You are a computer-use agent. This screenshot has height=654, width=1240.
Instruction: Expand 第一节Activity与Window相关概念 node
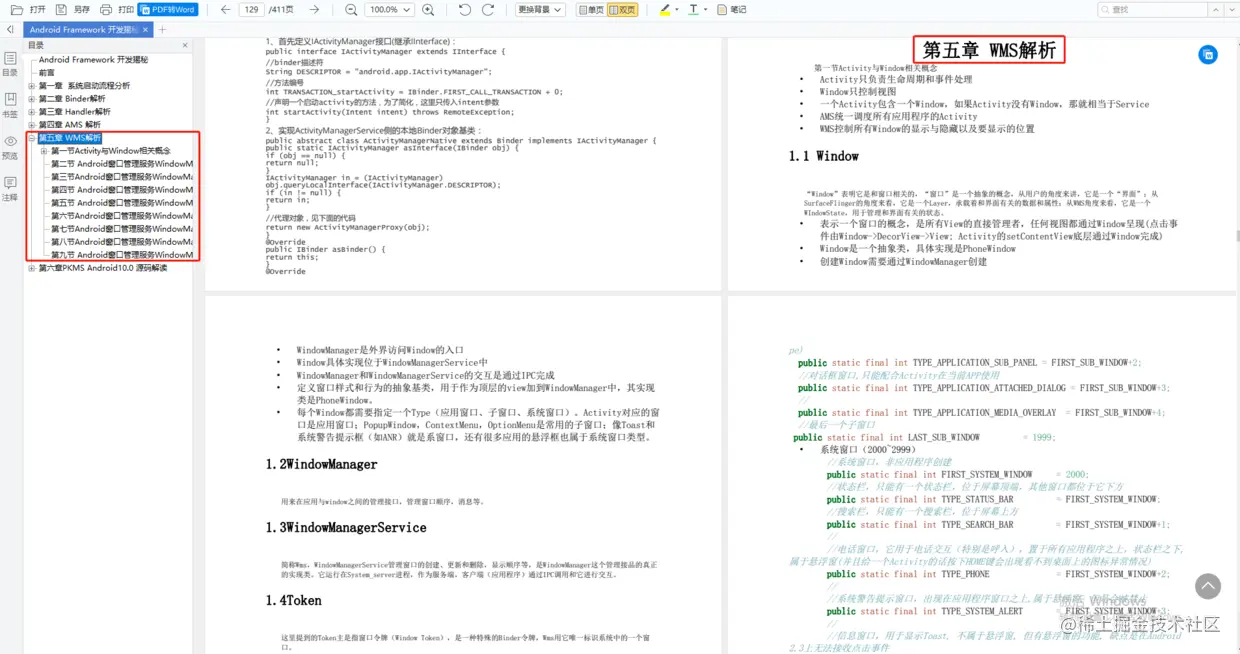[x=44, y=151]
